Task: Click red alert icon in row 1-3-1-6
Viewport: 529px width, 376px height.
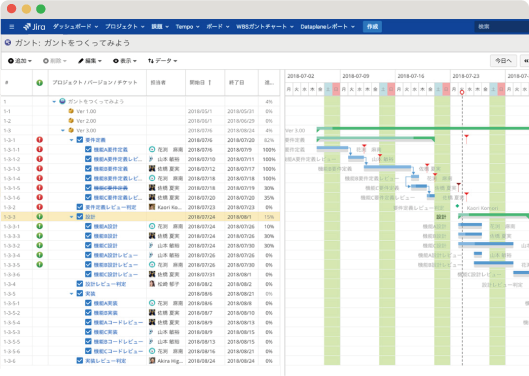Action: pos(40,197)
